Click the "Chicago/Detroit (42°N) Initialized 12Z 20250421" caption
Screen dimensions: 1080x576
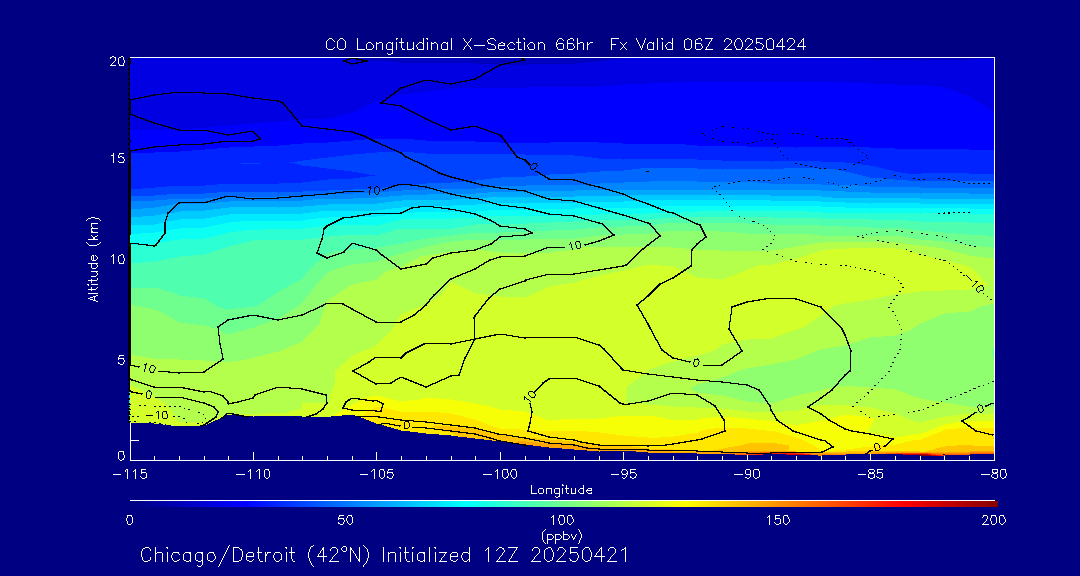coord(384,555)
